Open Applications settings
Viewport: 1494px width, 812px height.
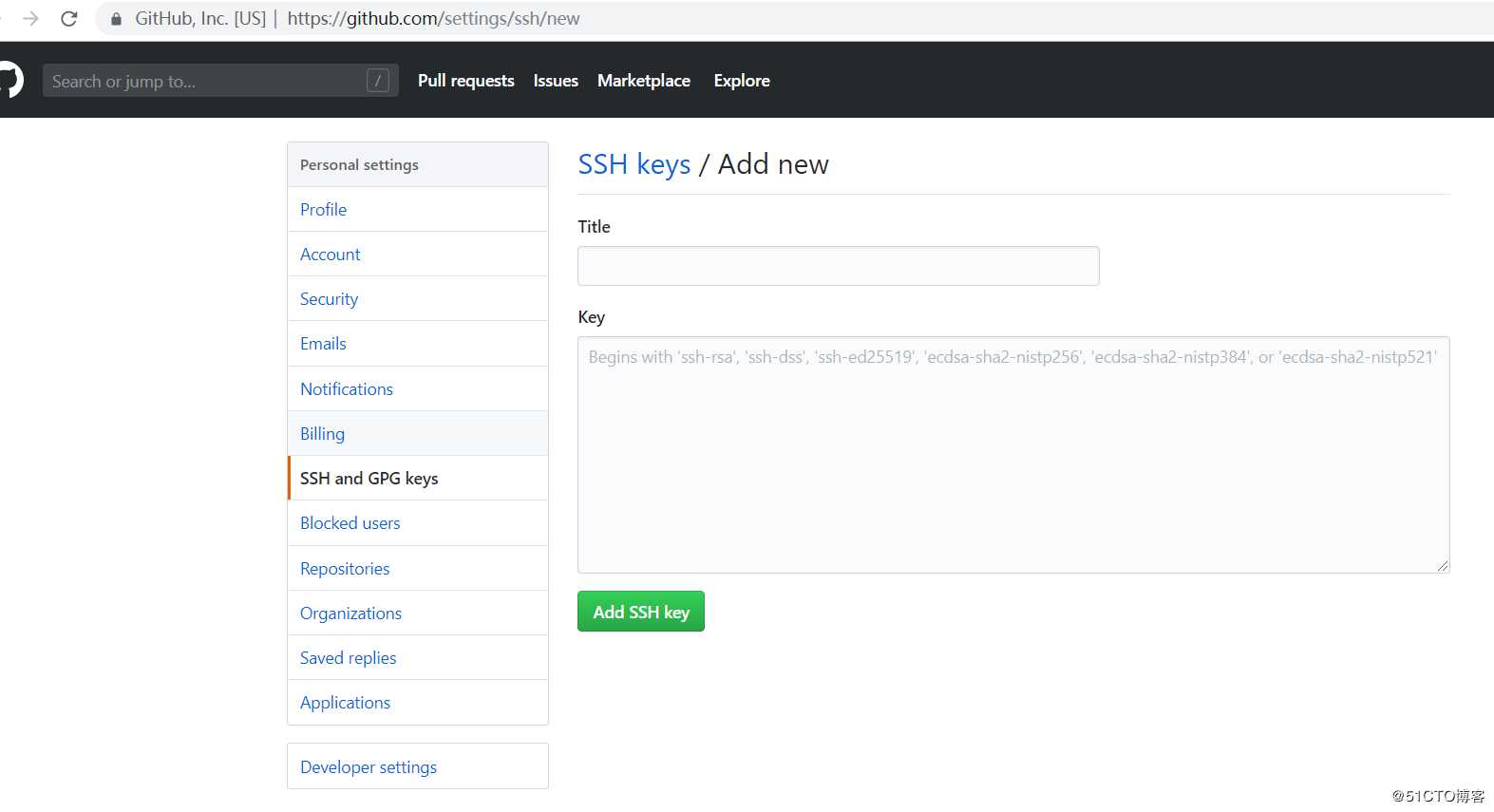418,702
